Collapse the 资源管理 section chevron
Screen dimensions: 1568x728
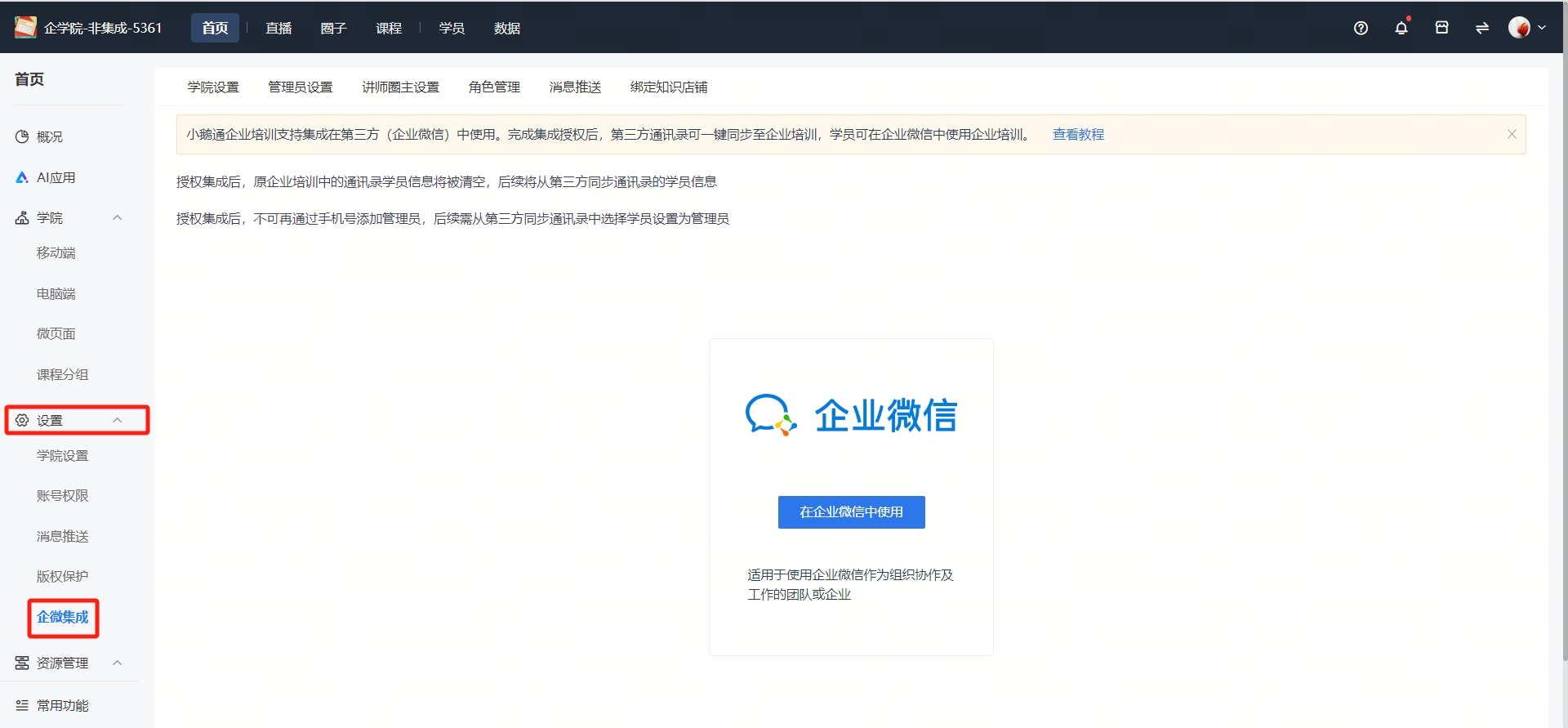click(x=117, y=663)
